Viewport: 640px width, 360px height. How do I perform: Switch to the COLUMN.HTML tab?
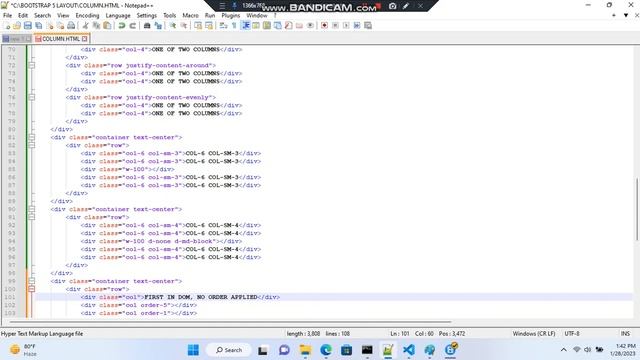click(61, 39)
